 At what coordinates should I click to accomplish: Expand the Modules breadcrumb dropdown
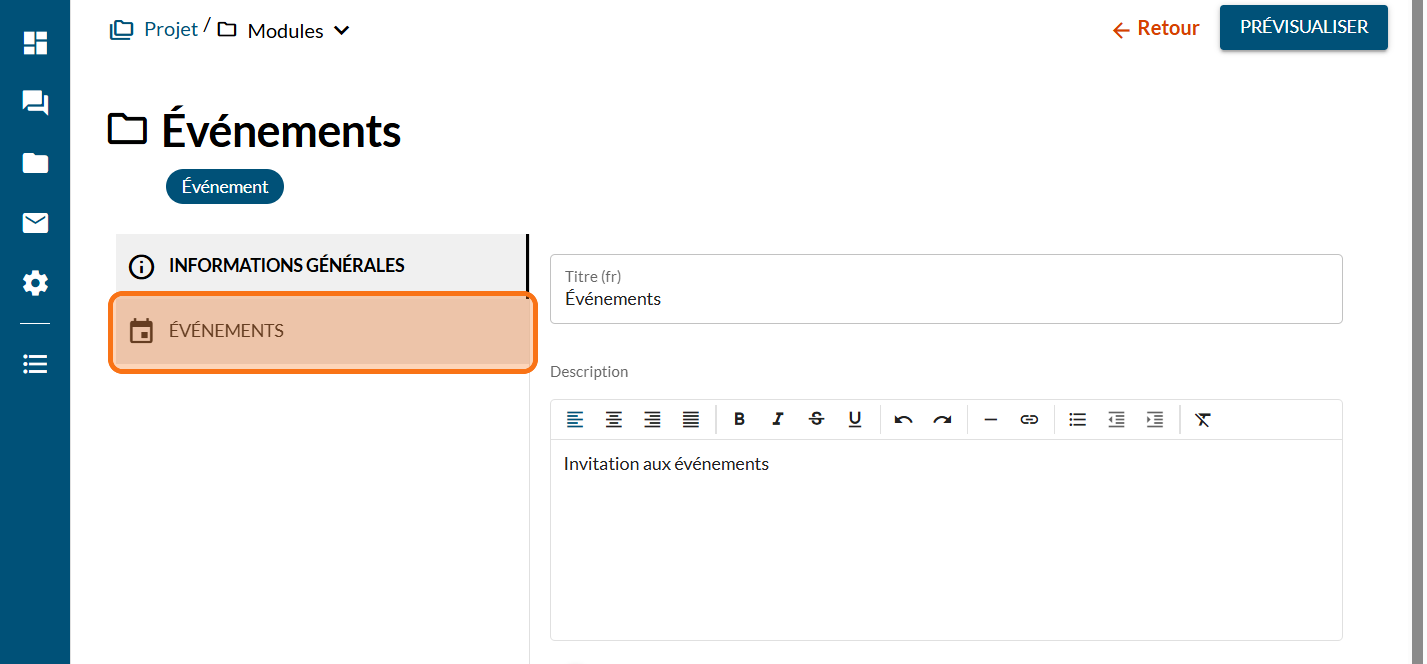341,31
